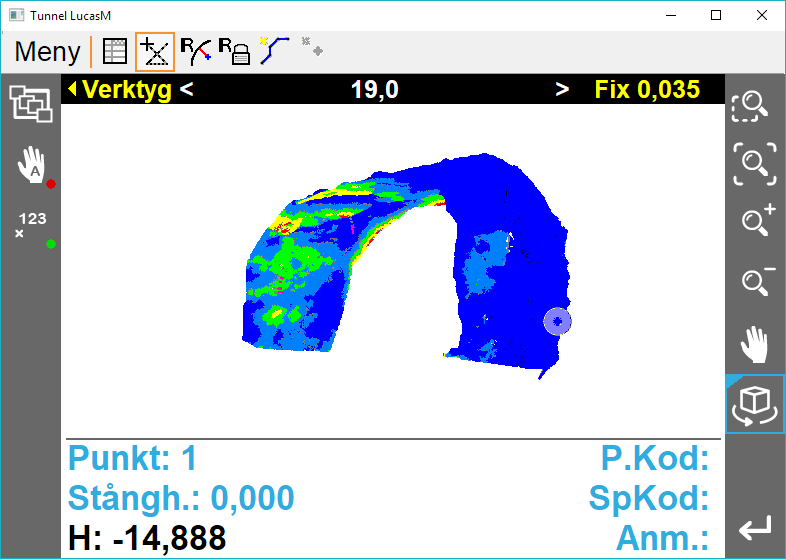The image size is (786, 559).
Task: Select the pan hand tool
Action: (754, 346)
